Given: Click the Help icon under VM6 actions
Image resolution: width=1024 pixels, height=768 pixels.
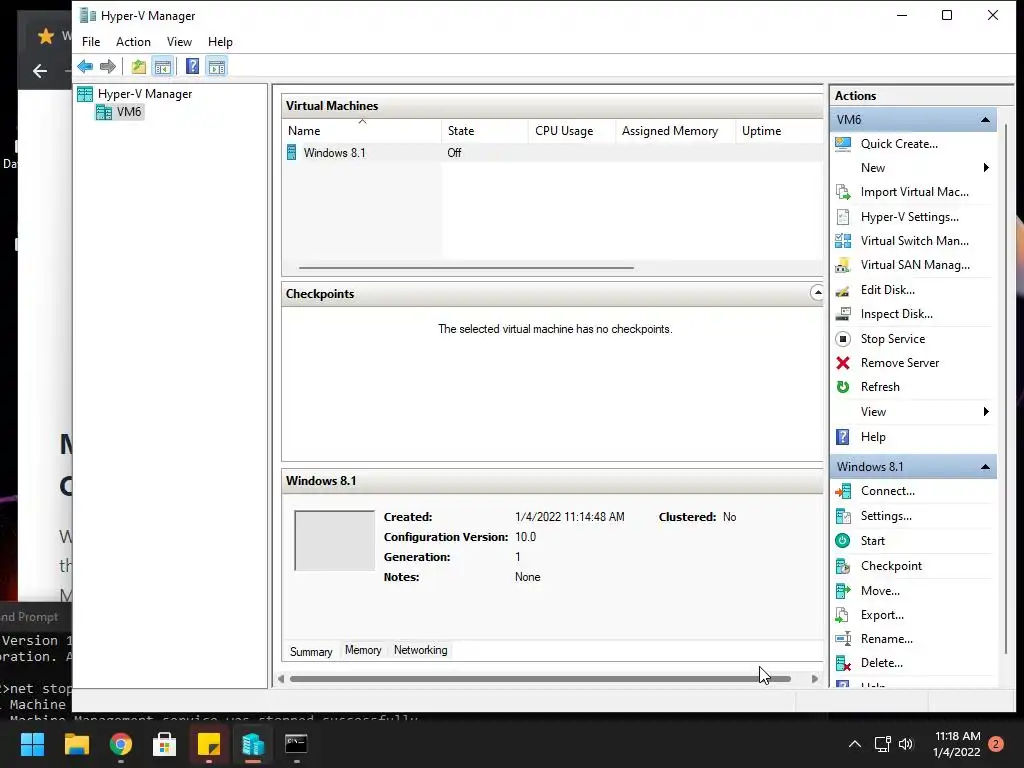Looking at the screenshot, I should (x=843, y=437).
